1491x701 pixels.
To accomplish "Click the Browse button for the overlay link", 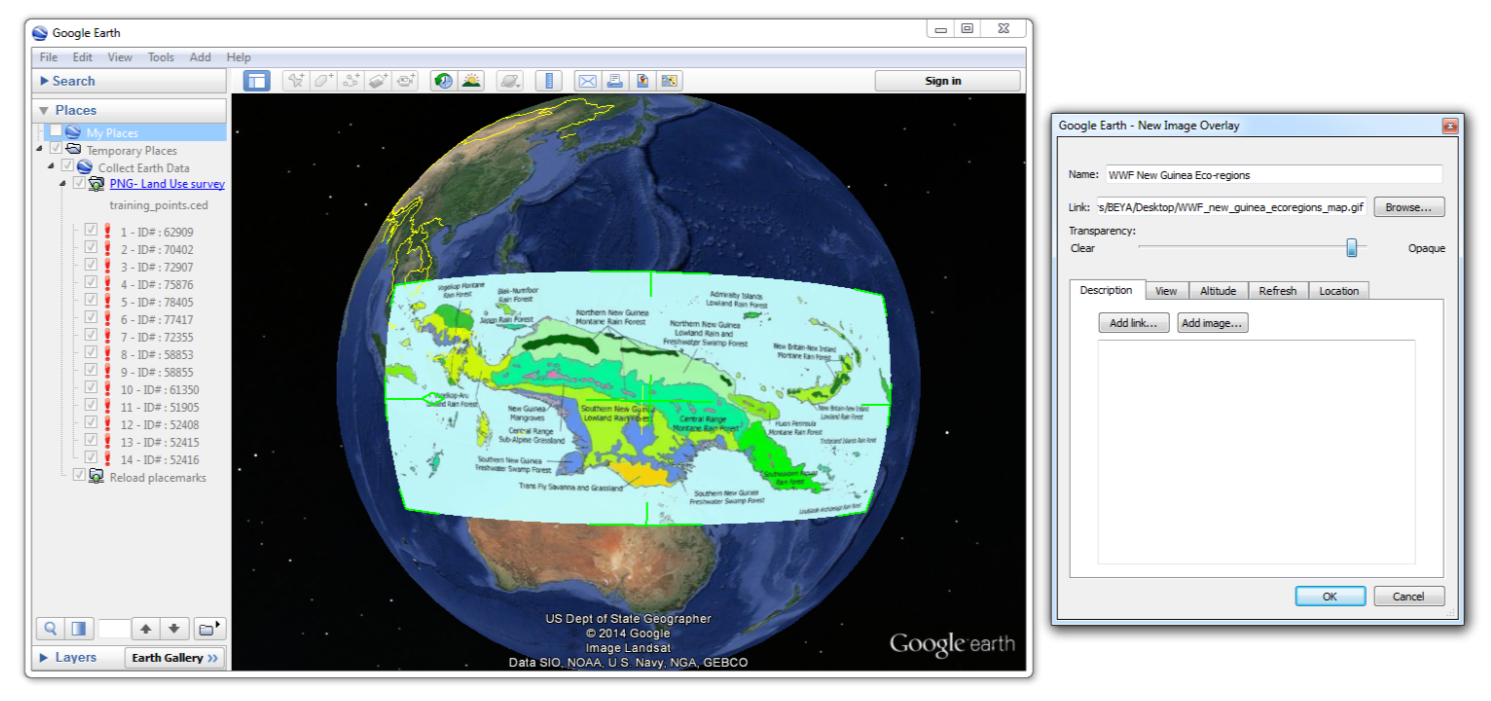I will tap(1408, 207).
